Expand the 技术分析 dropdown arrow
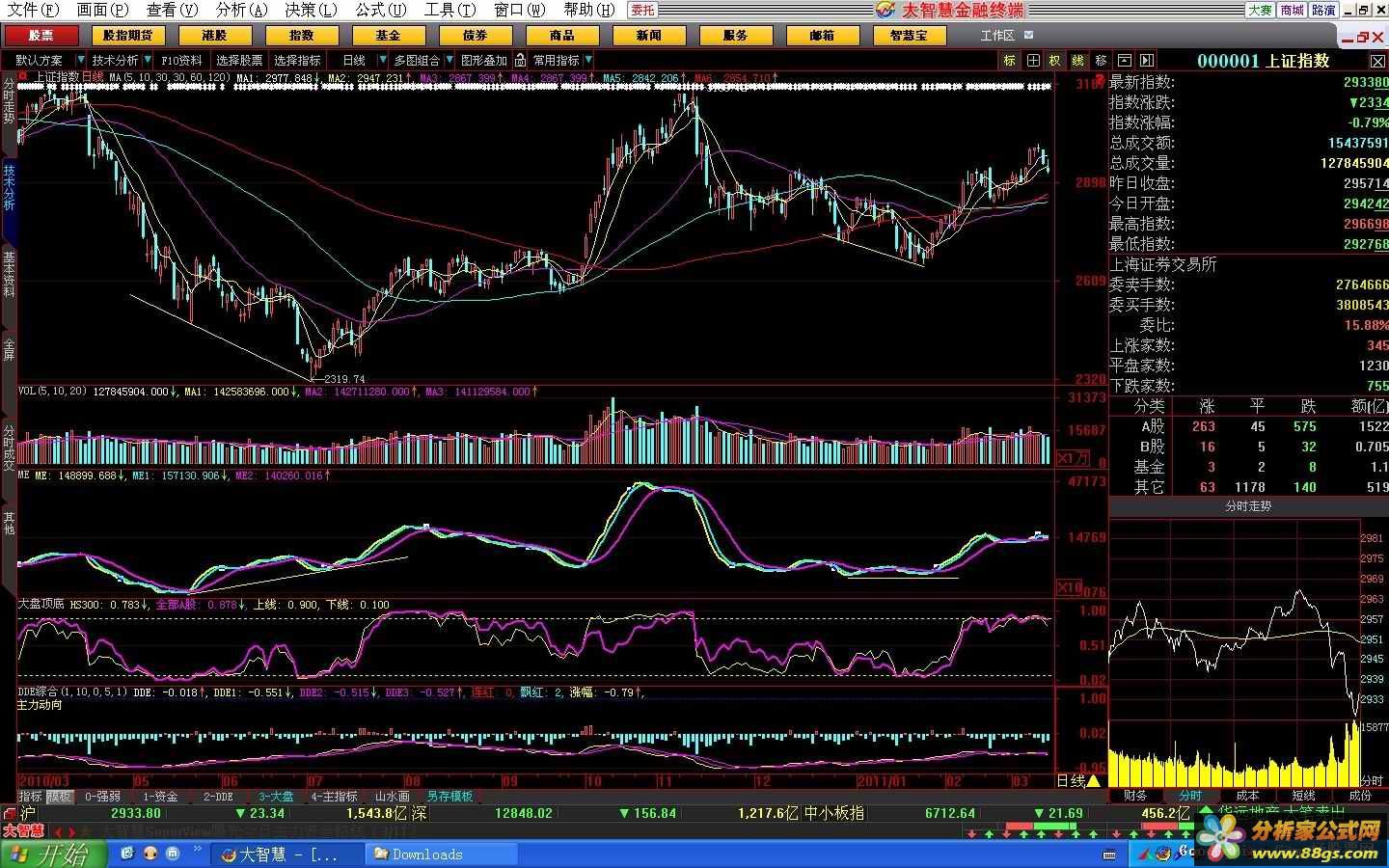Viewport: 1389px width, 868px height. pyautogui.click(x=148, y=60)
